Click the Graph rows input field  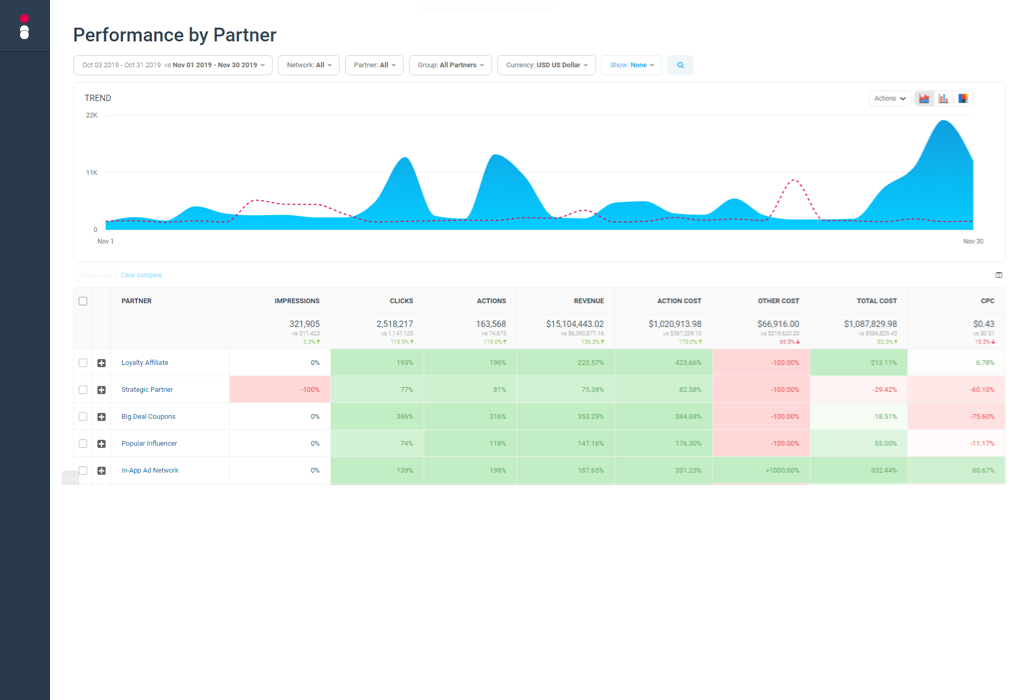point(93,275)
